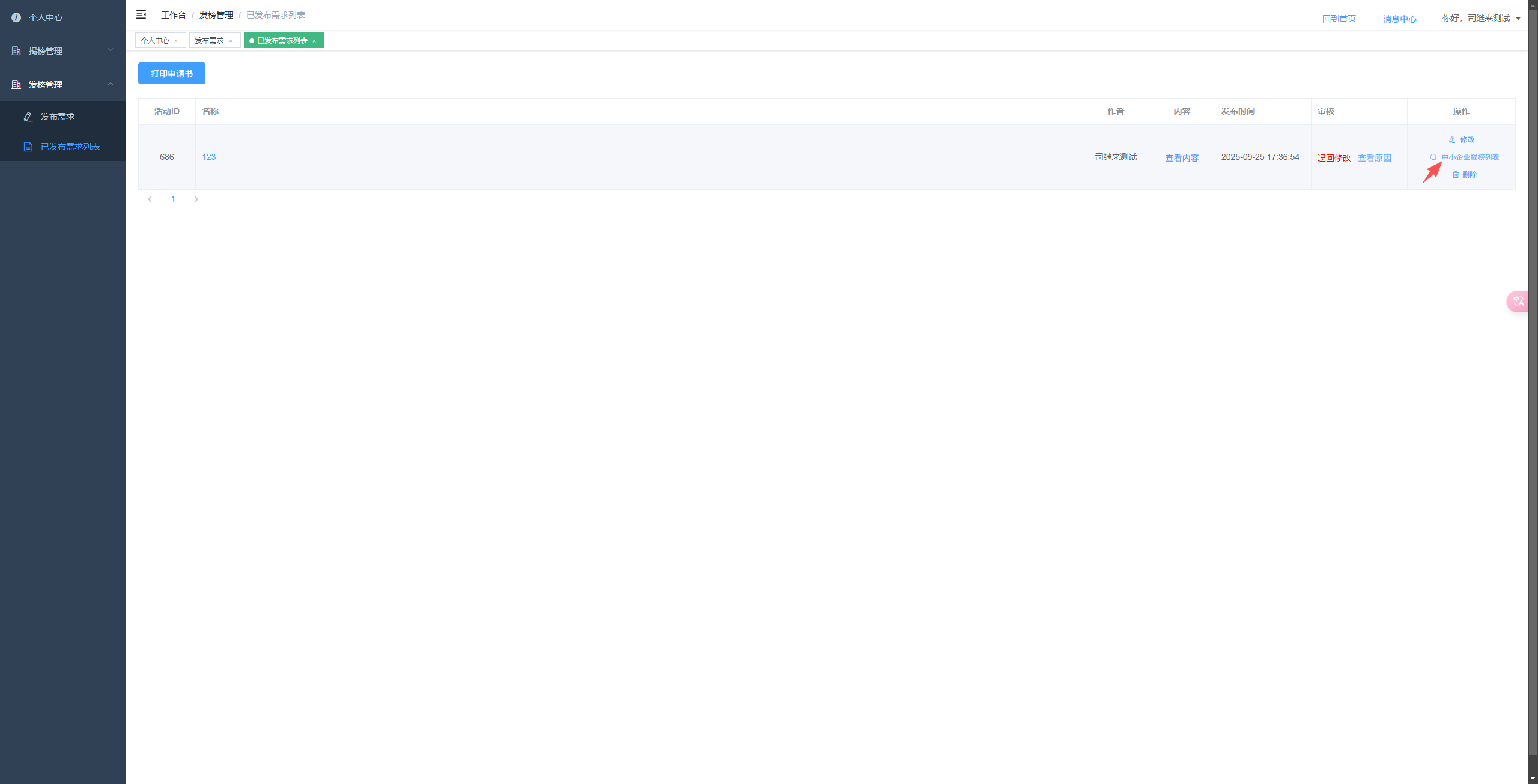Close the 个人中心 tab with its x

[x=176, y=41]
